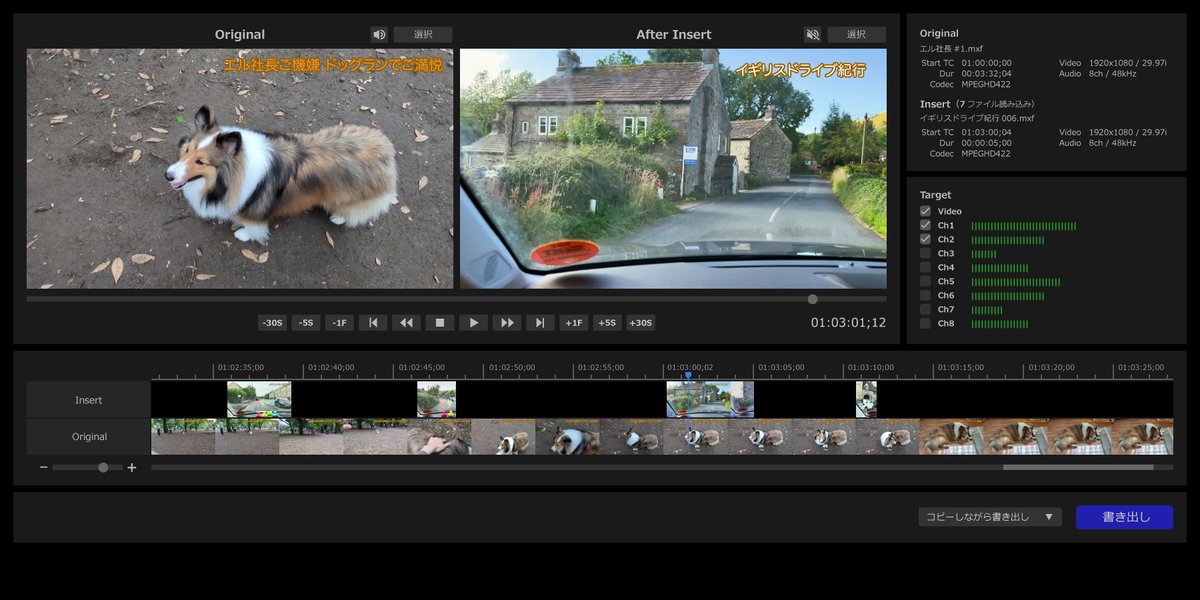Select the Original track label
Viewport: 1200px width, 600px height.
pos(88,437)
